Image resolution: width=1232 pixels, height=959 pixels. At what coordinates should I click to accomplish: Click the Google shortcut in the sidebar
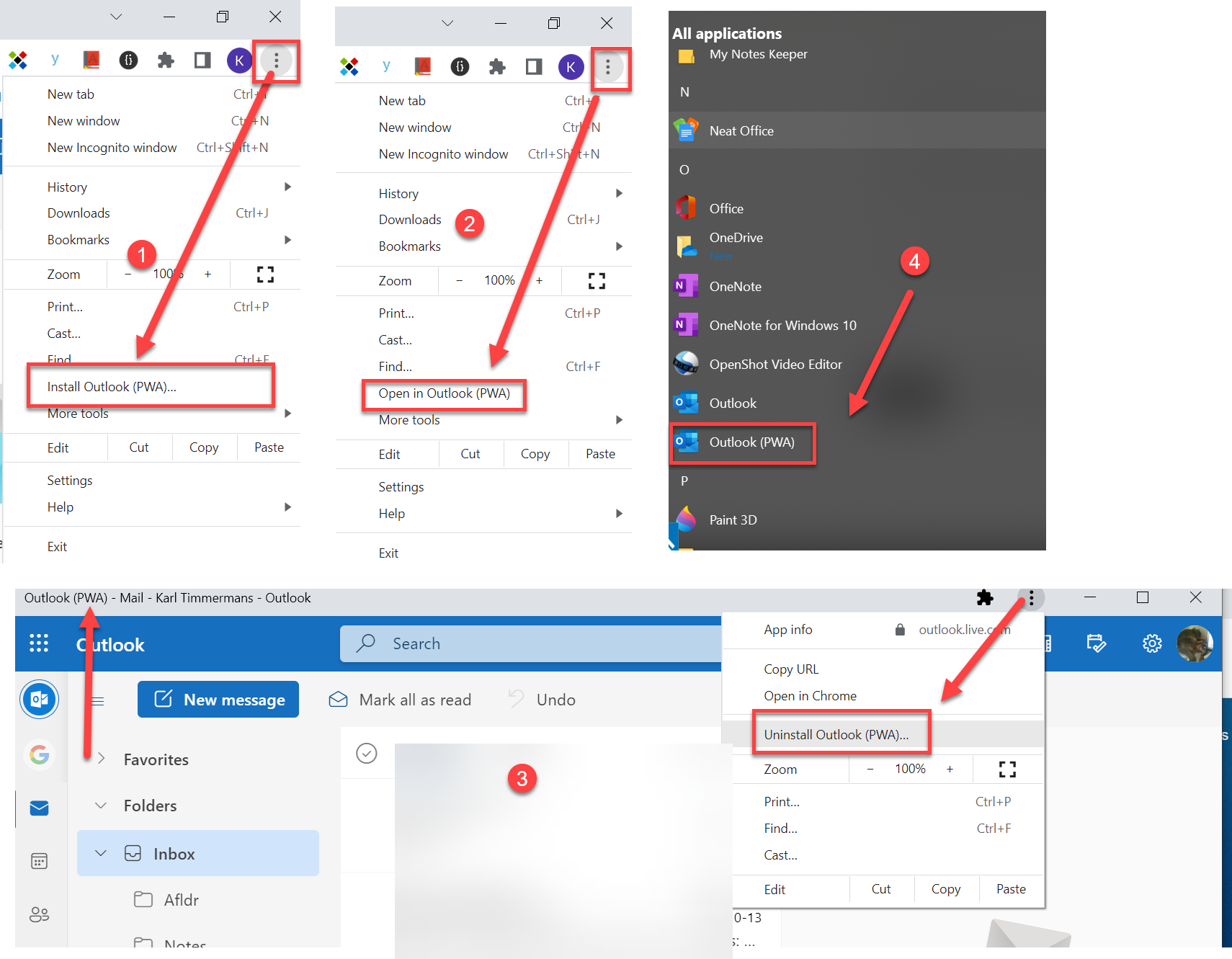[39, 754]
